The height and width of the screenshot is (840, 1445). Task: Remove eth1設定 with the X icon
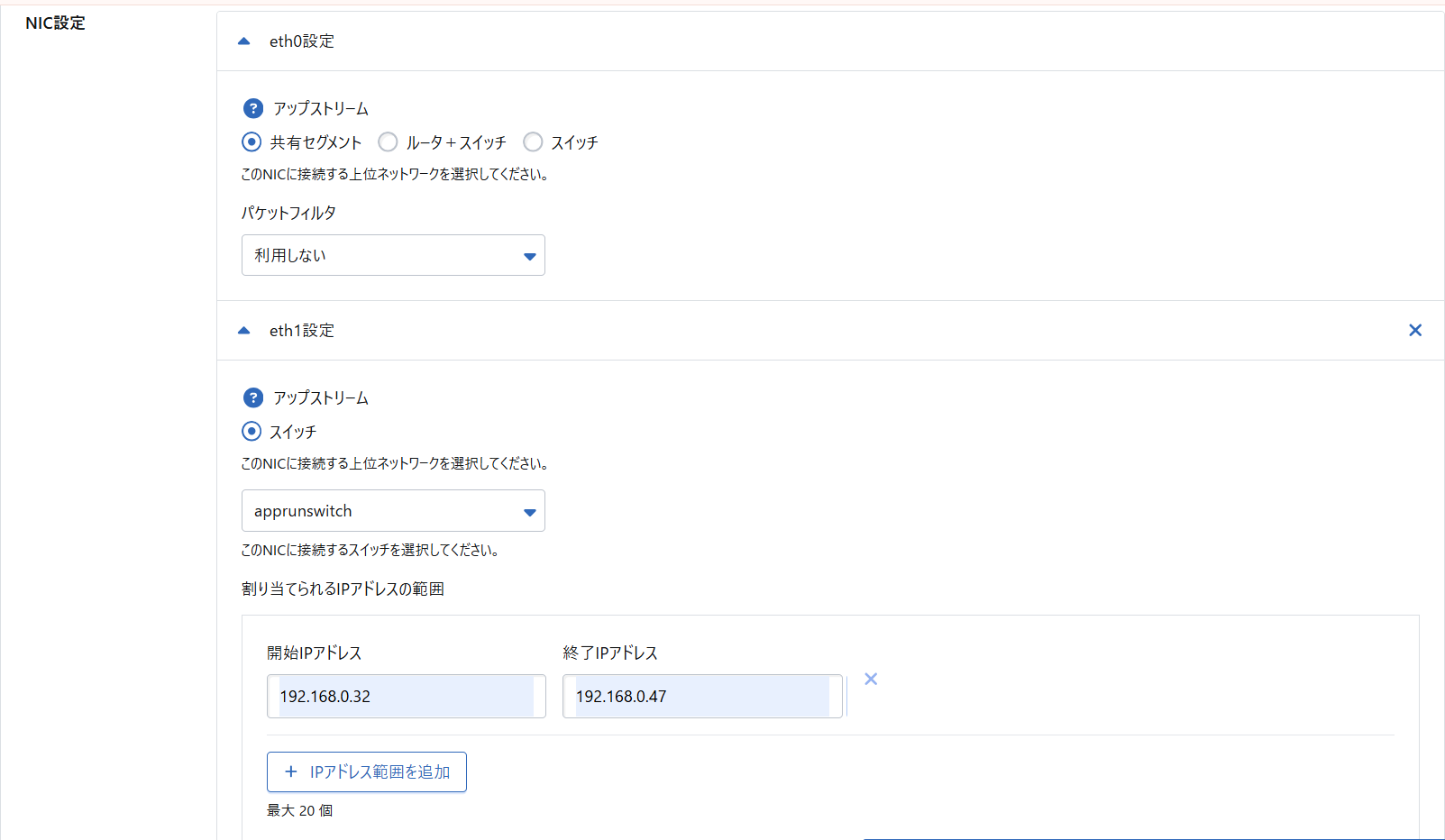pos(1414,331)
